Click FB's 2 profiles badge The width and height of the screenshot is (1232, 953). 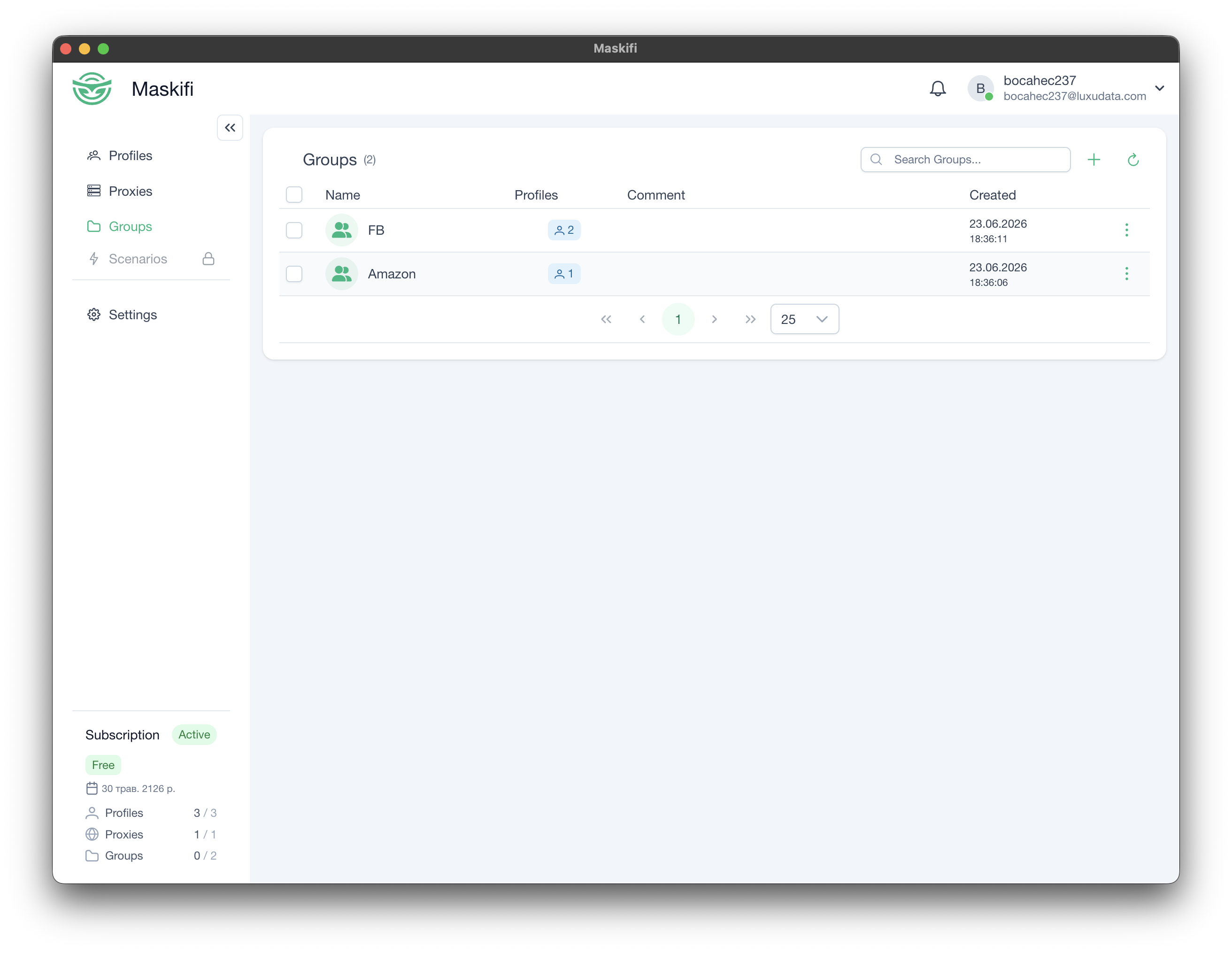[564, 230]
